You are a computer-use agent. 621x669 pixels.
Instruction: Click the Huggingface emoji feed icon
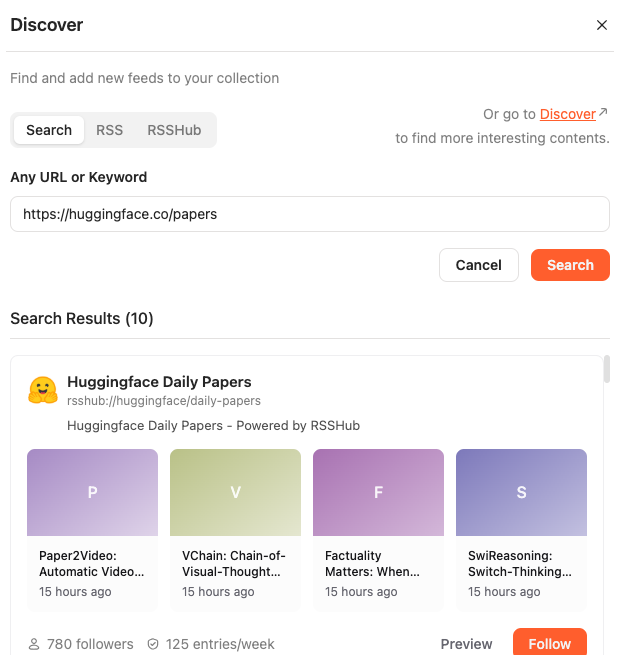(x=42, y=390)
